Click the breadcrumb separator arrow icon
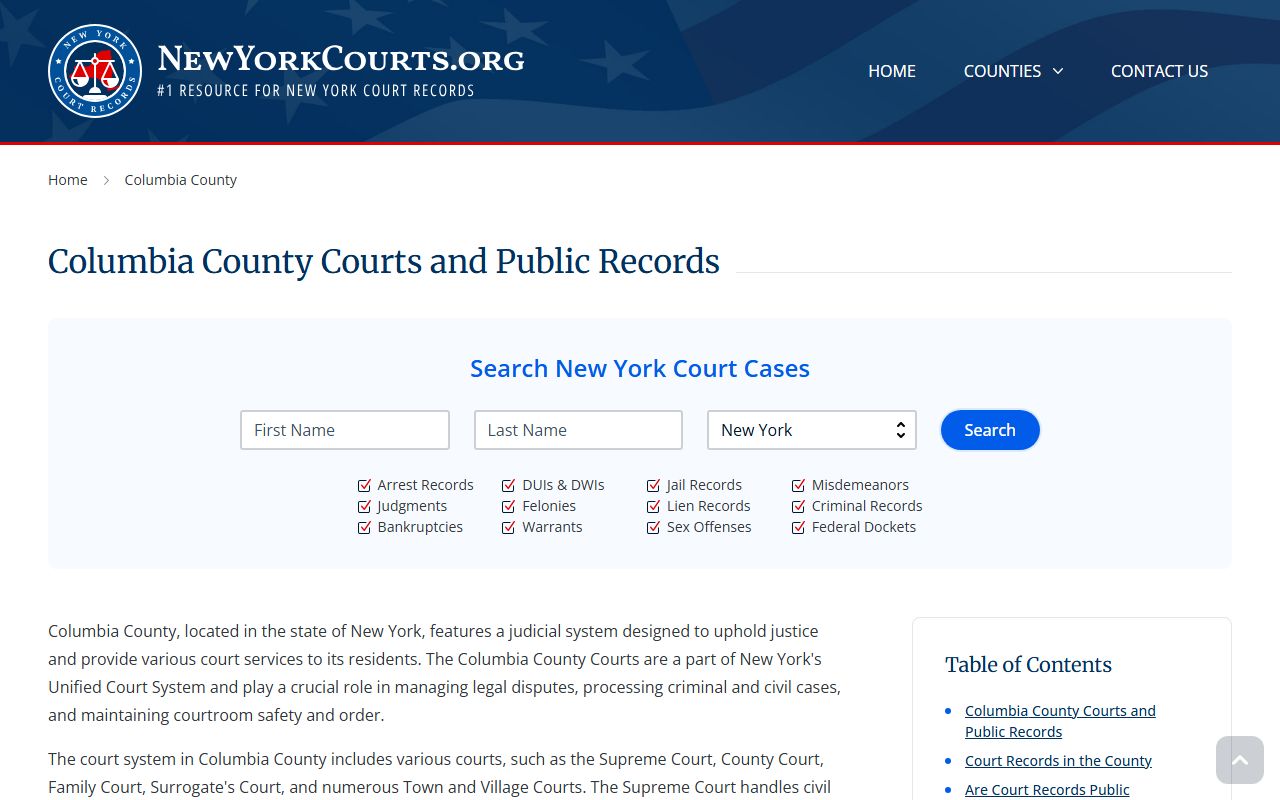Screen dimensions: 1280x800 pos(106,180)
